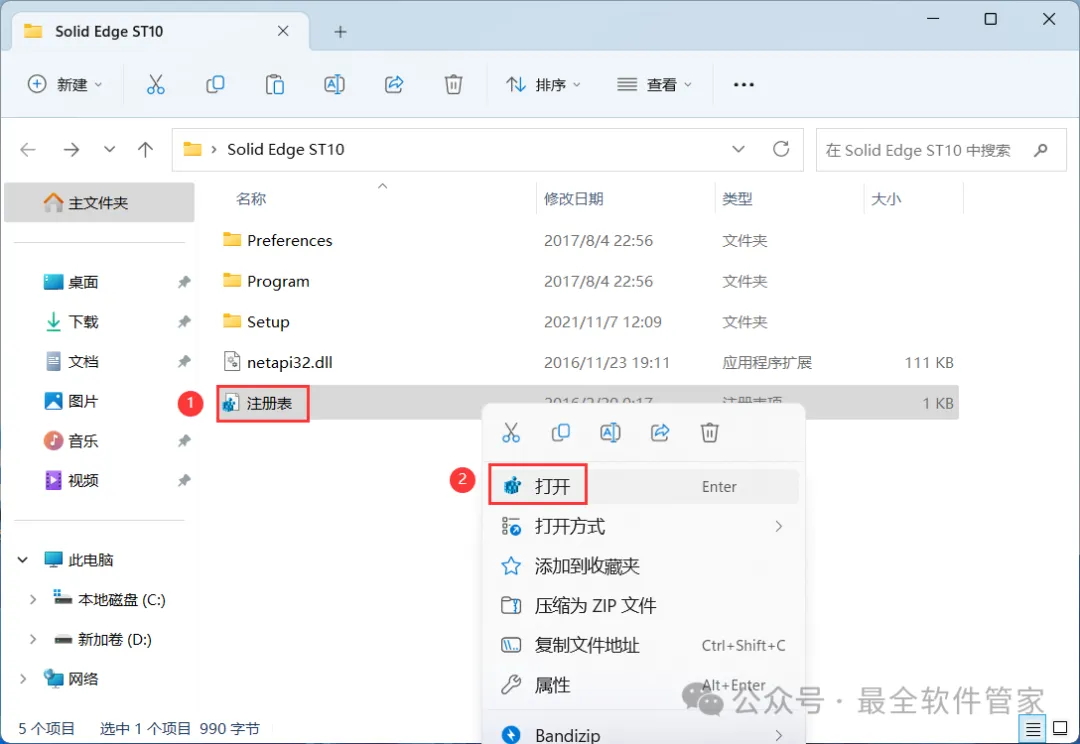Viewport: 1080px width, 744px height.
Task: Click the search magnifier icon
Action: tap(1041, 150)
